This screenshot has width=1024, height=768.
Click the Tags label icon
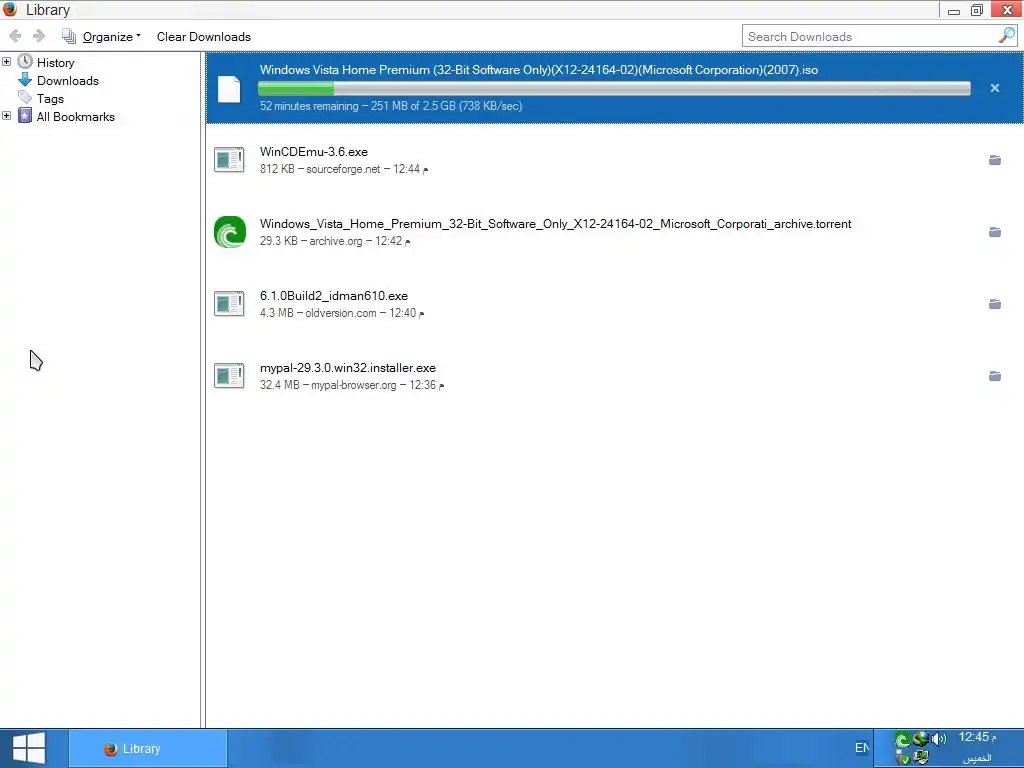tap(25, 98)
